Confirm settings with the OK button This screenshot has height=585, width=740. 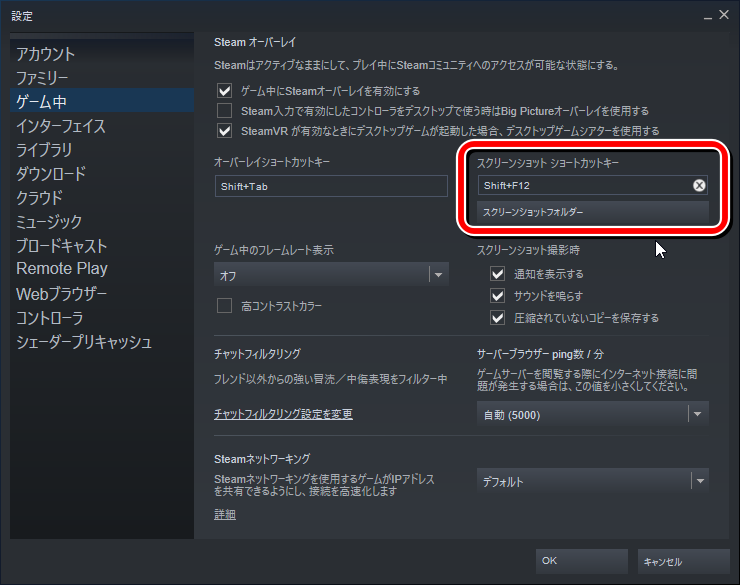582,561
